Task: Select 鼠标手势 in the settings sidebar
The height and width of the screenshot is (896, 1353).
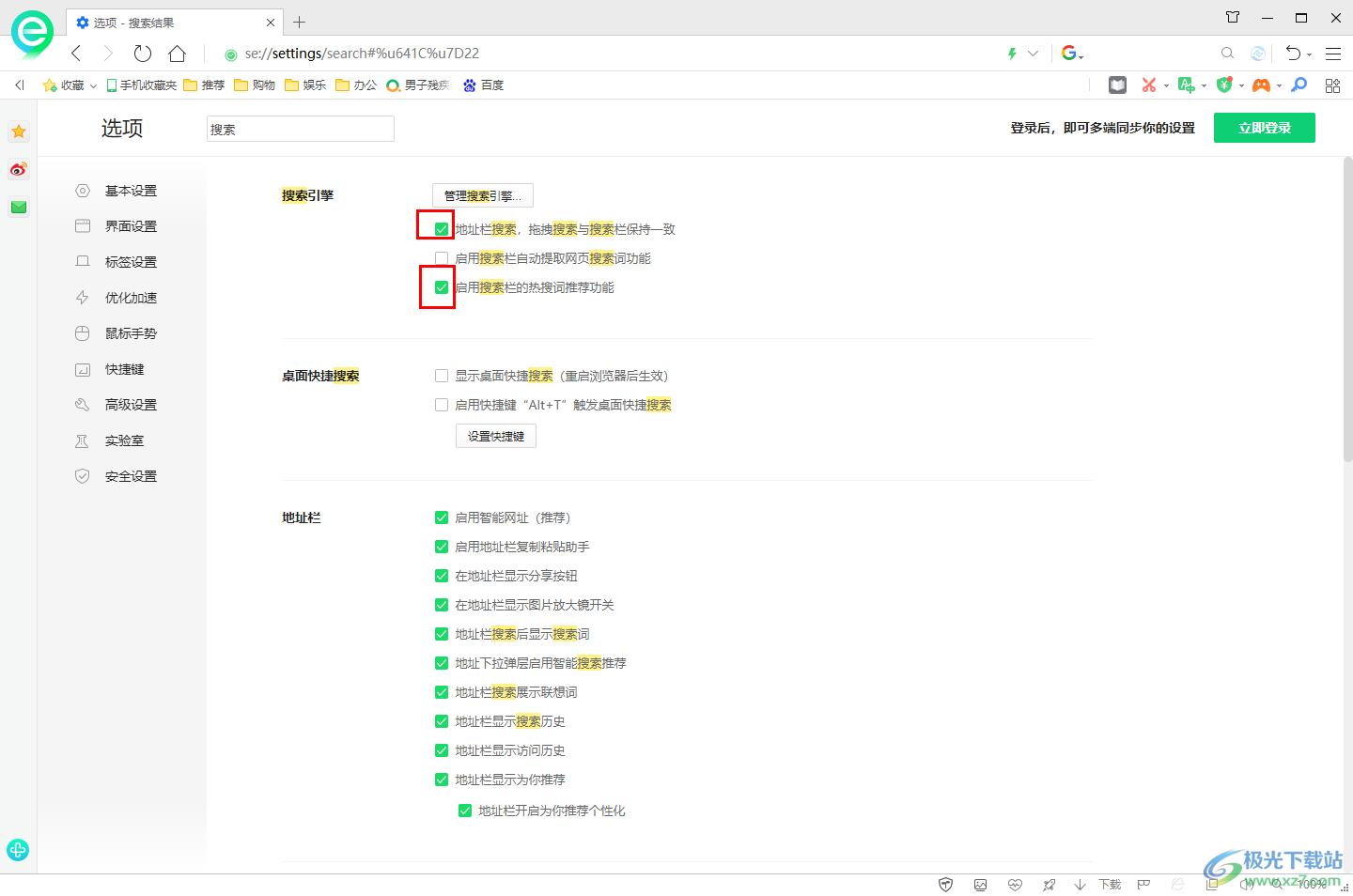Action: 131,333
